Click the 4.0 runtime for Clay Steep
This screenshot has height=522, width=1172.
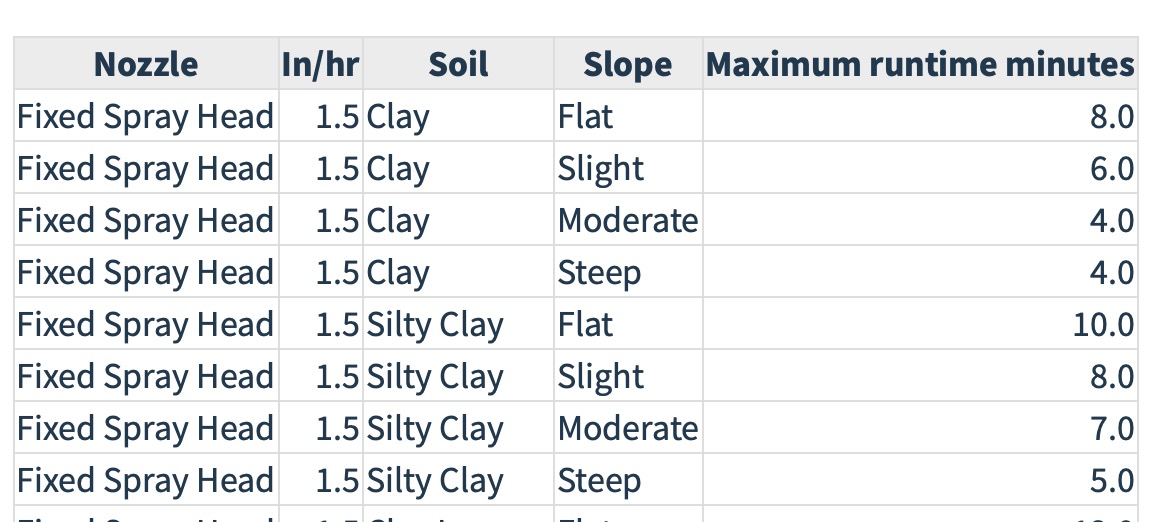[920, 272]
